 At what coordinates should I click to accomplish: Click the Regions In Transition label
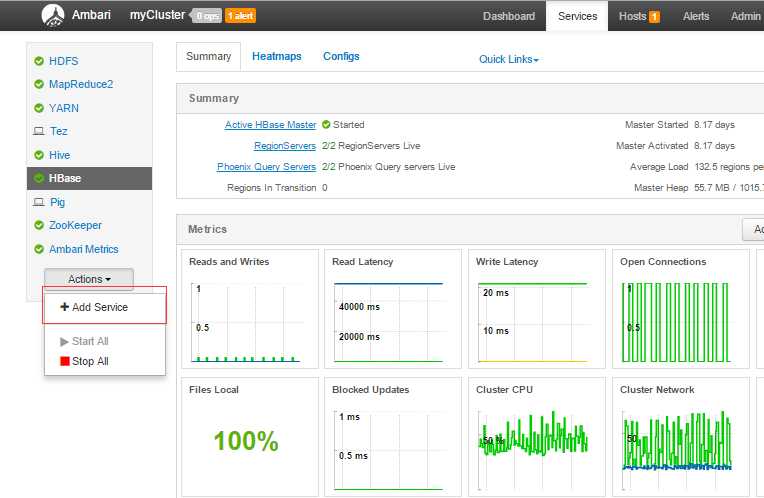[x=271, y=188]
